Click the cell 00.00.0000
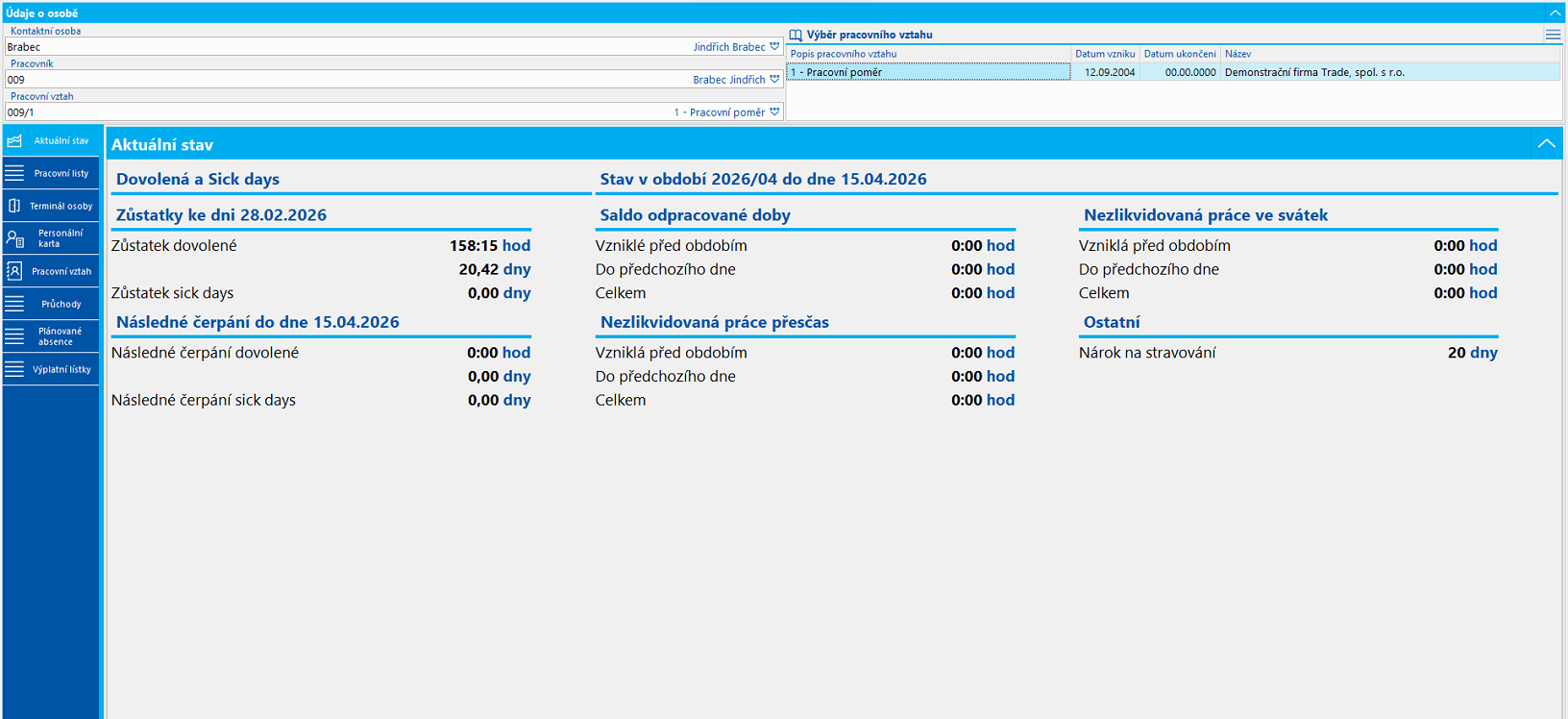The height and width of the screenshot is (719, 1568). [1180, 72]
